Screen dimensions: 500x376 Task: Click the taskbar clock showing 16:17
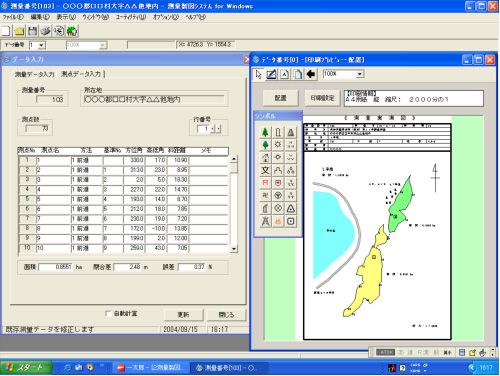click(x=486, y=368)
